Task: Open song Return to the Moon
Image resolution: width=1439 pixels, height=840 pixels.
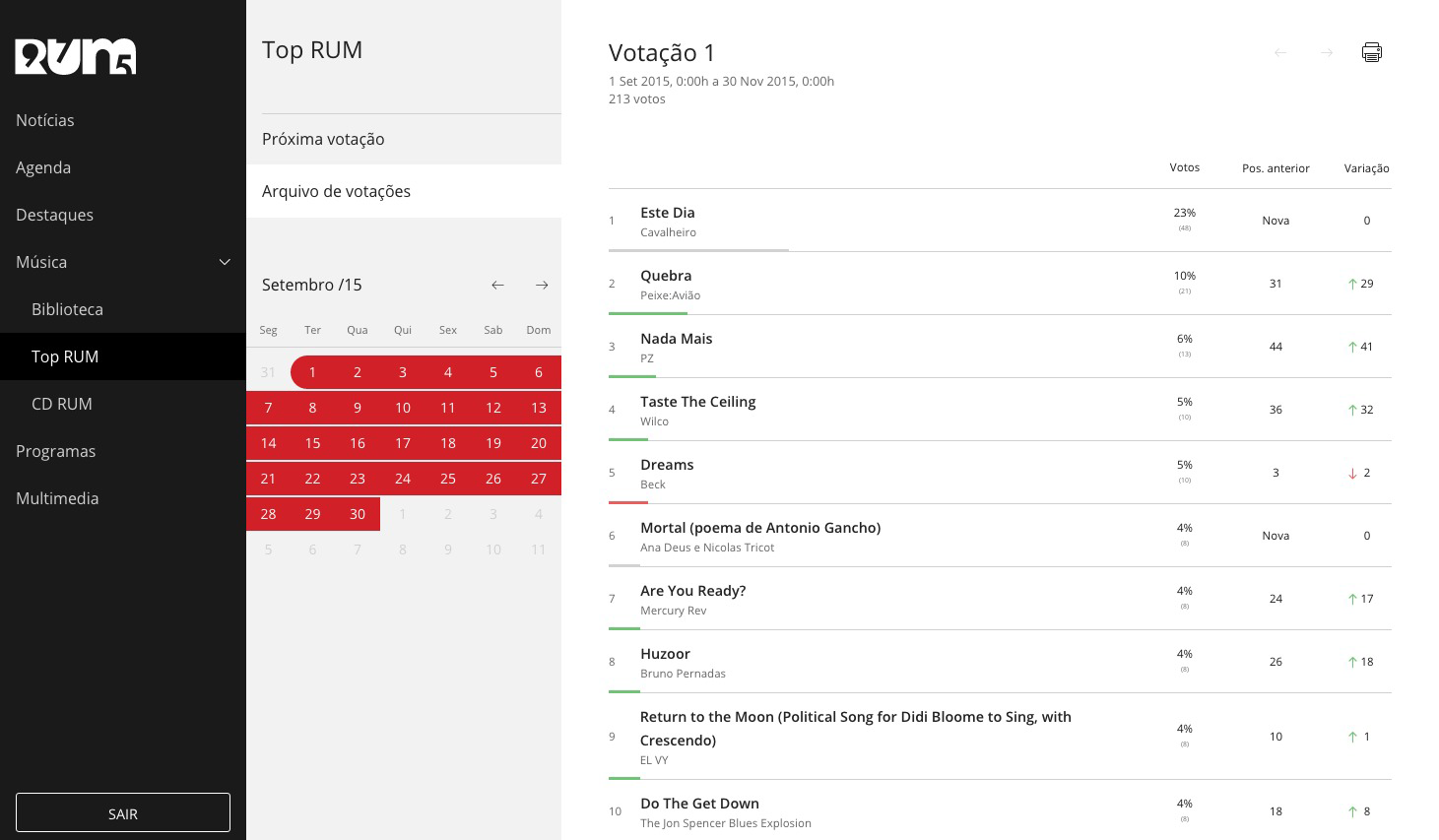Action: coord(856,729)
